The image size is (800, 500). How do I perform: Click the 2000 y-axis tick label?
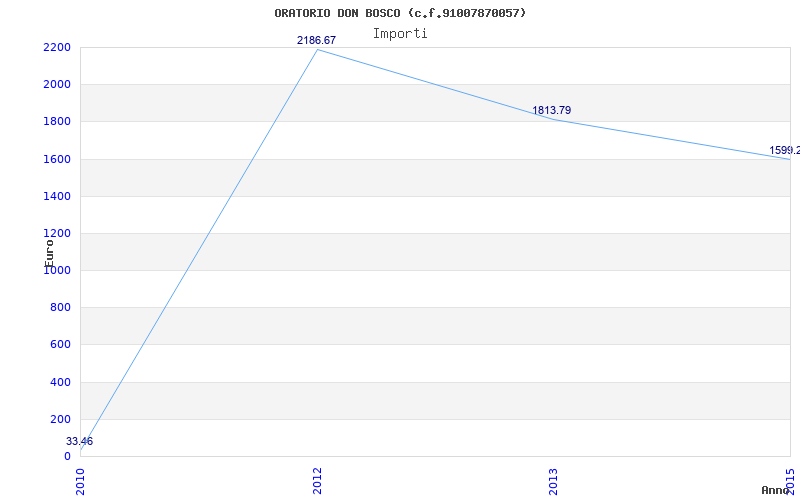(56, 85)
